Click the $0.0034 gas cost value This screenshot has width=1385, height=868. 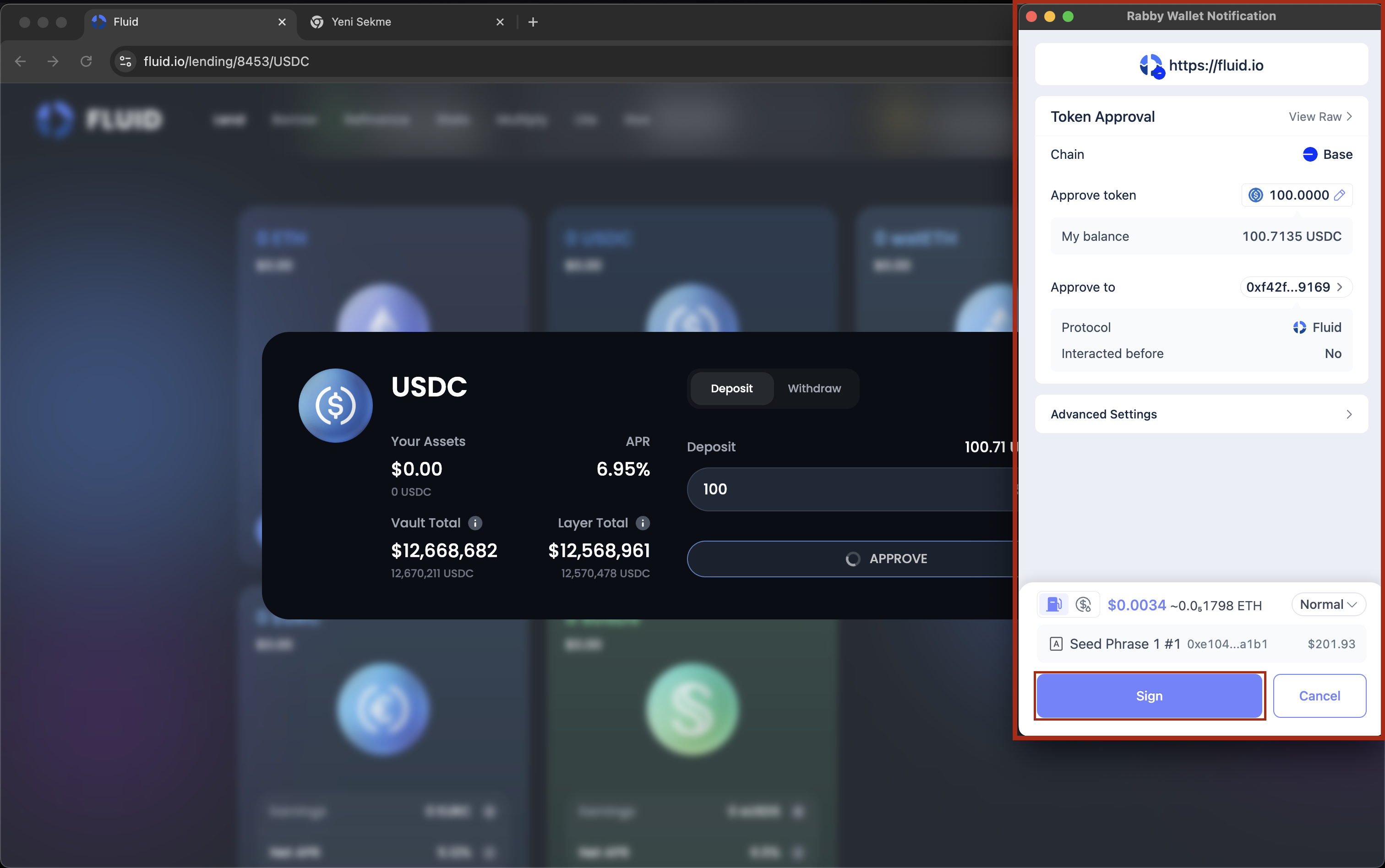(1136, 605)
